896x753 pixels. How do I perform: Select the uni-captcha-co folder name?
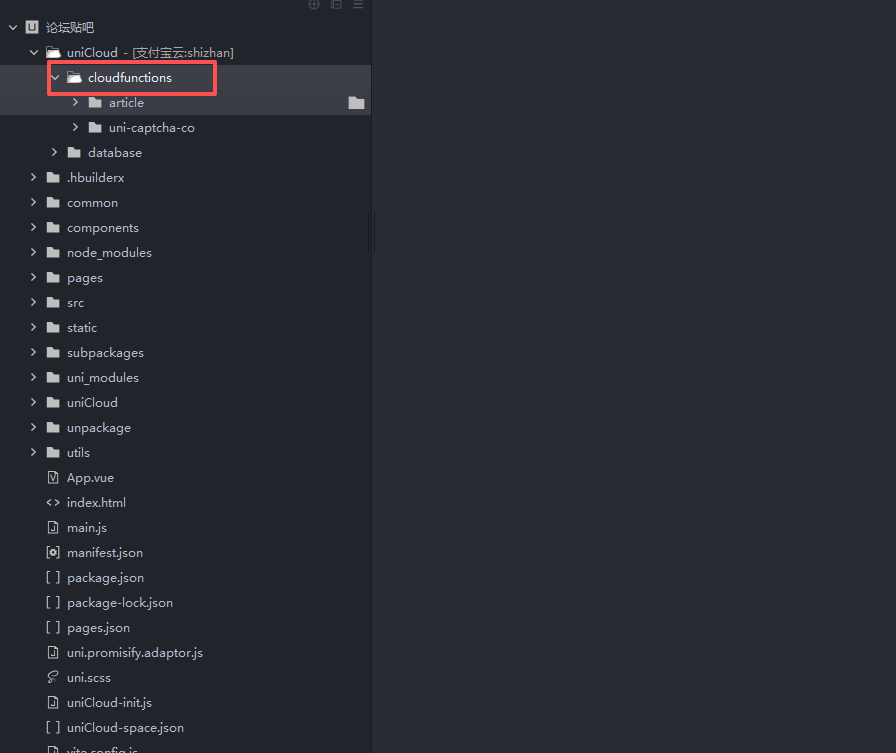[151, 128]
